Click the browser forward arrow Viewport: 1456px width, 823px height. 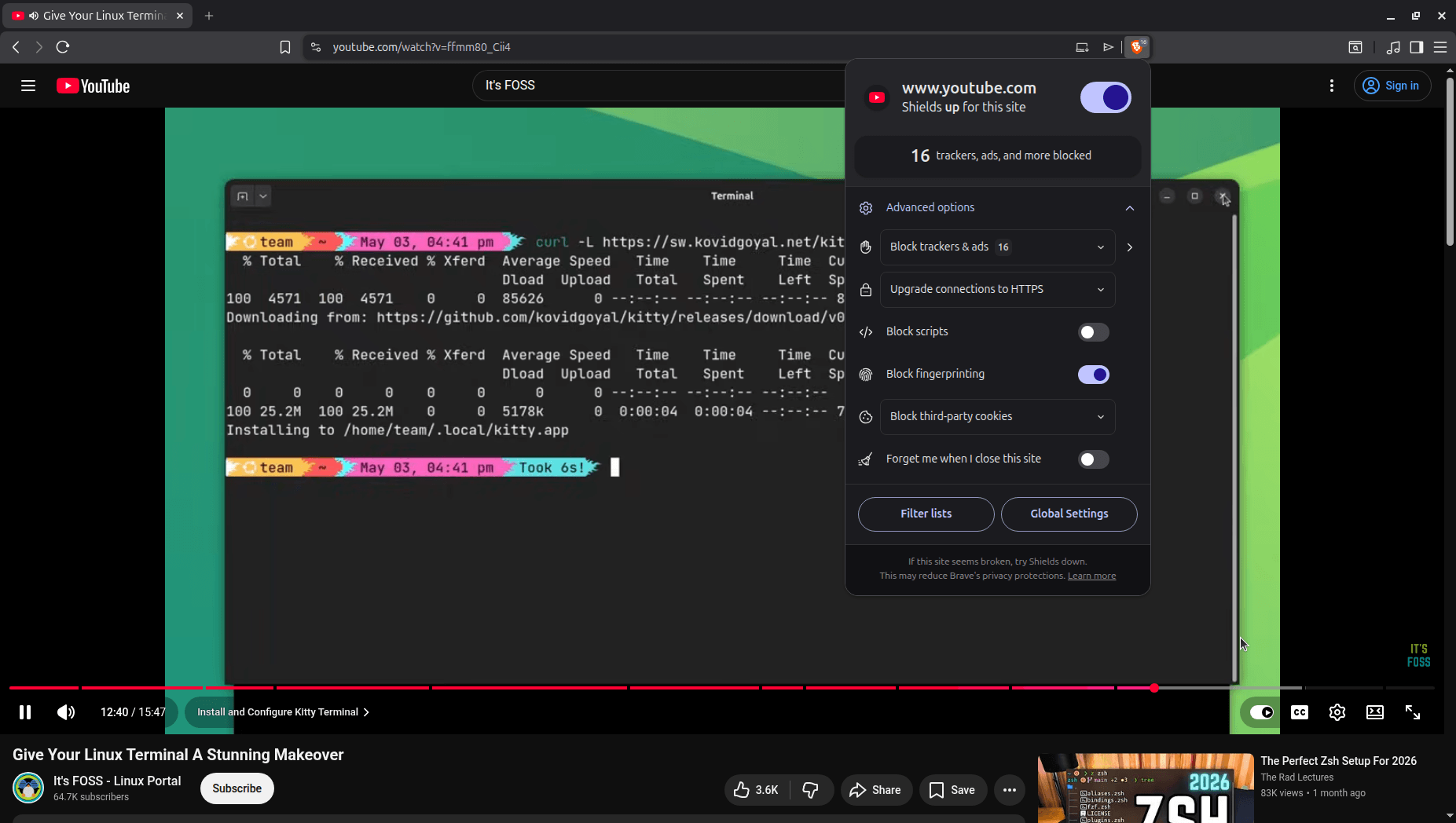click(x=39, y=47)
